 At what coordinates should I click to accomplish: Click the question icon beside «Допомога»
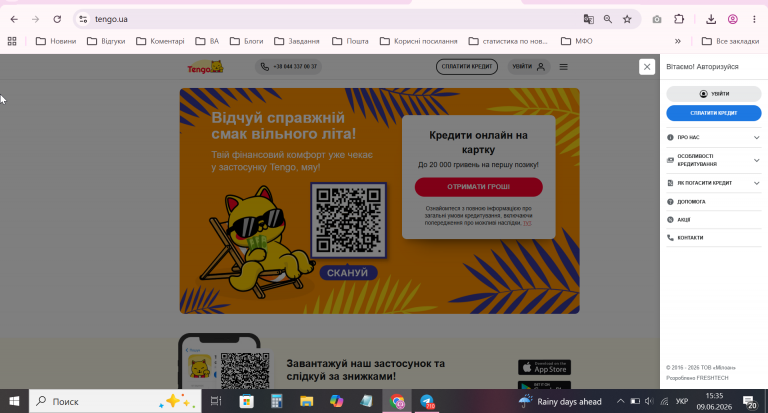671,202
